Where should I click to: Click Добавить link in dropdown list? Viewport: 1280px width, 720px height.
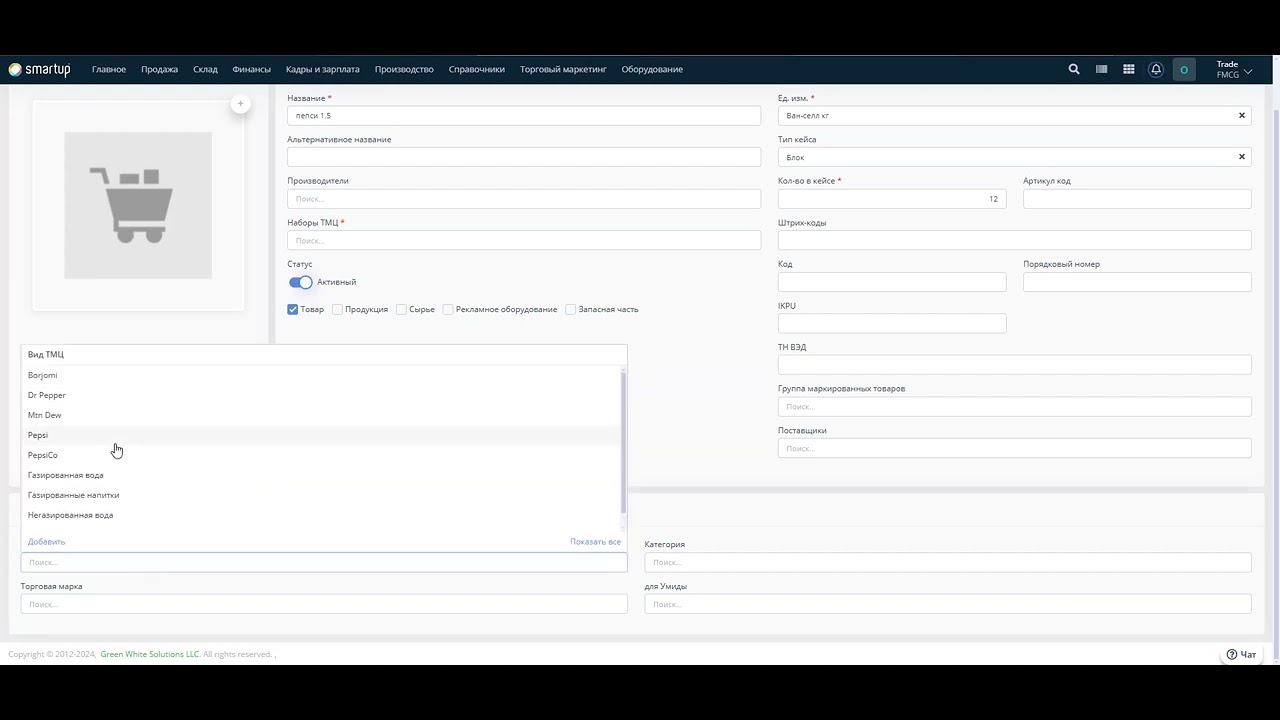click(46, 542)
